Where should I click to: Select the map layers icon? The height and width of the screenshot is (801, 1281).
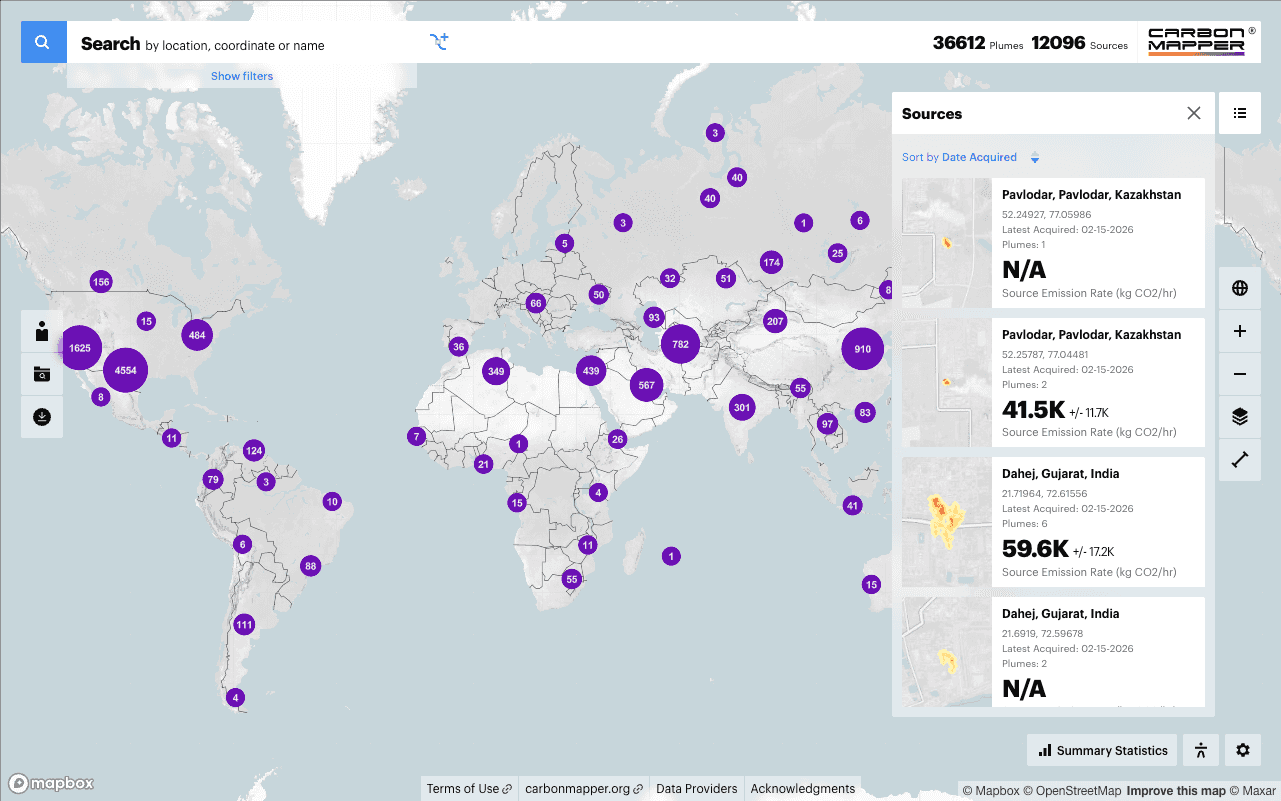click(1239, 416)
